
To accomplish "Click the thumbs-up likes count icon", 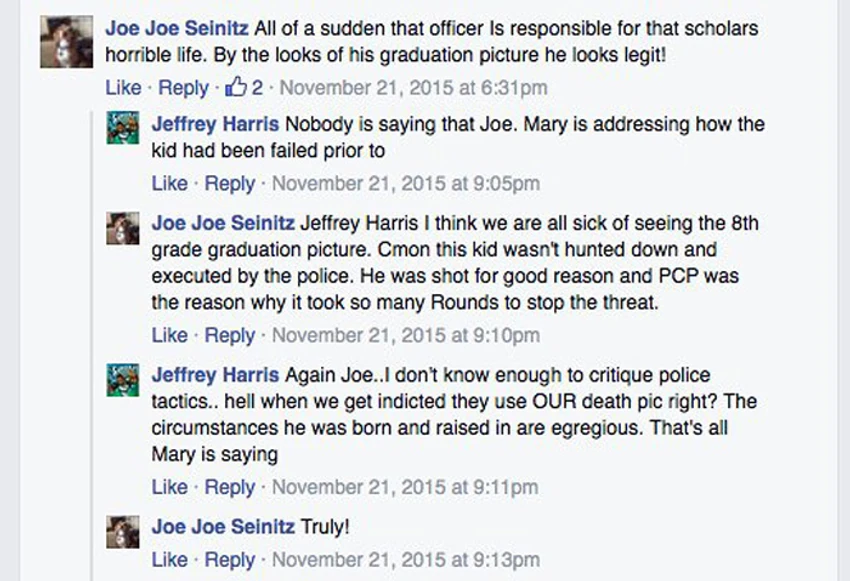I will [237, 88].
